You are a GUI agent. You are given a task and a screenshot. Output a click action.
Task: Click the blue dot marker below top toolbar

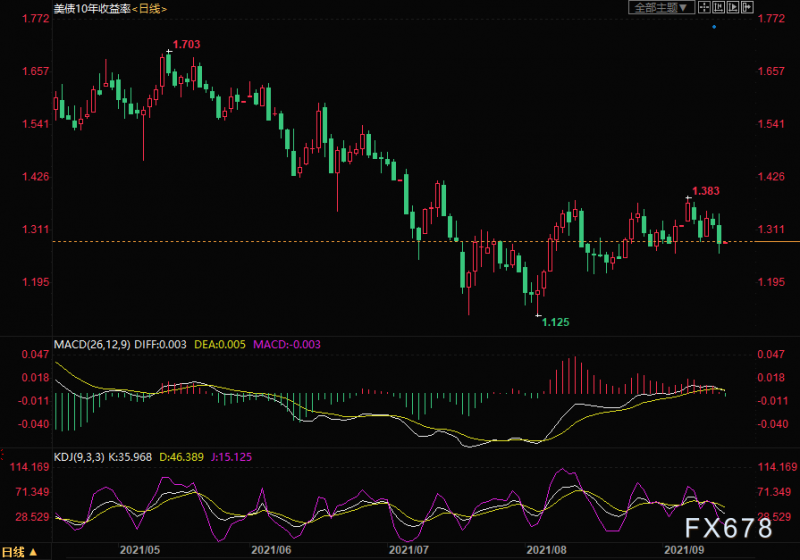click(714, 27)
